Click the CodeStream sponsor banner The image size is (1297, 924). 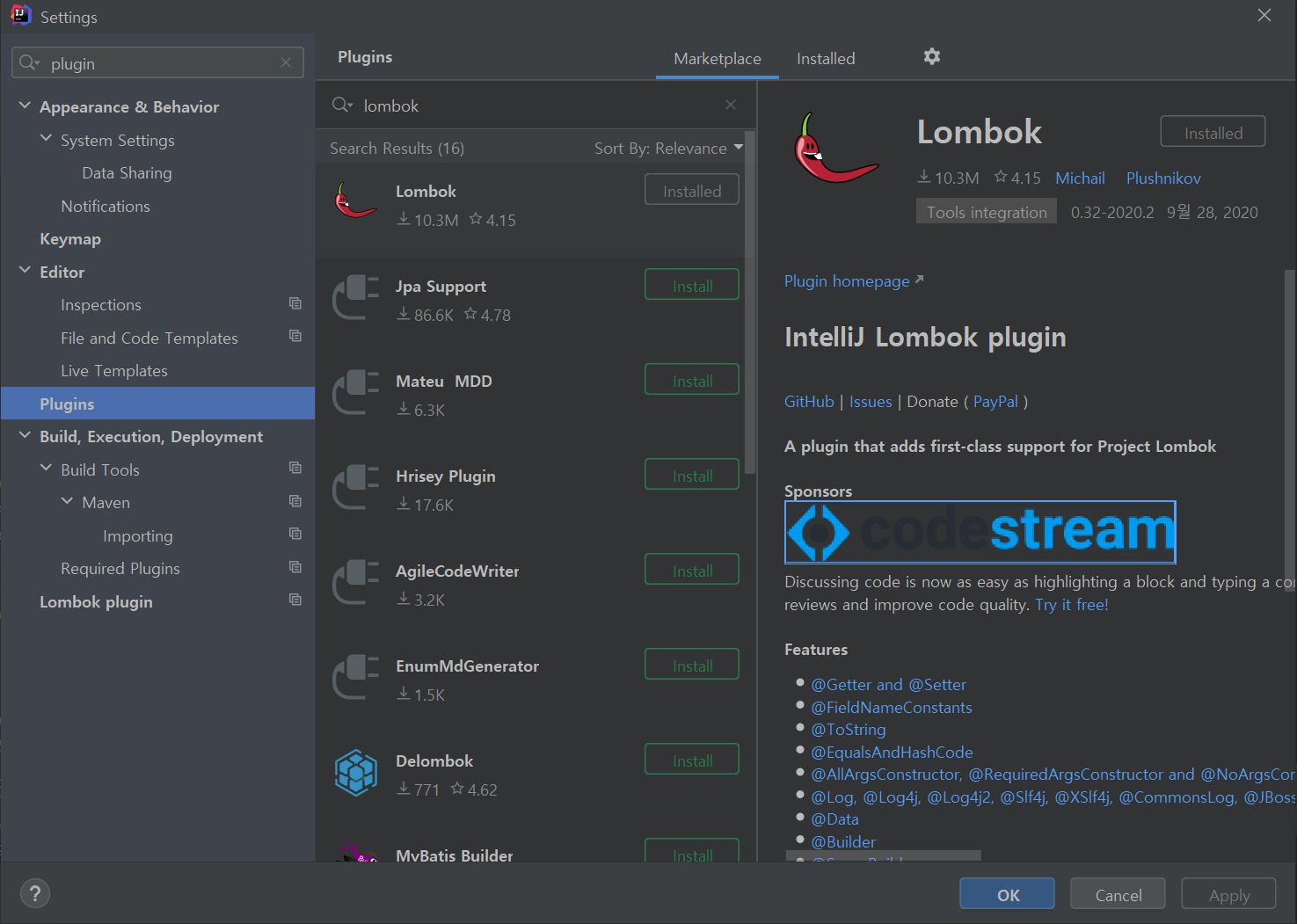980,532
